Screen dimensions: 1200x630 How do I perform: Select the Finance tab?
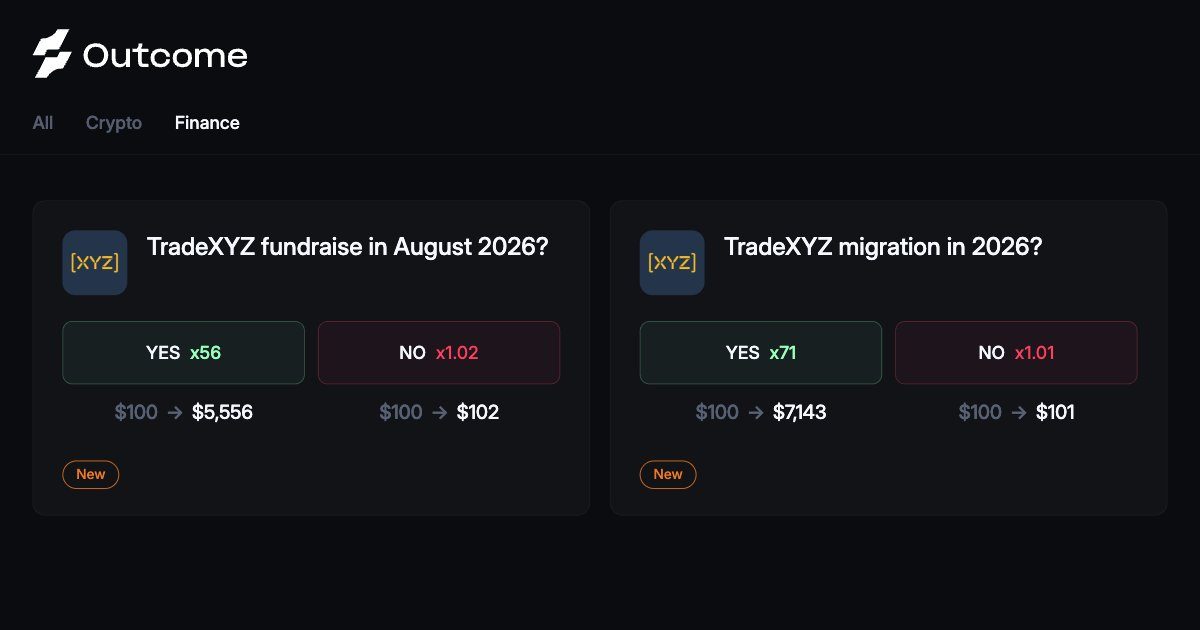point(207,123)
